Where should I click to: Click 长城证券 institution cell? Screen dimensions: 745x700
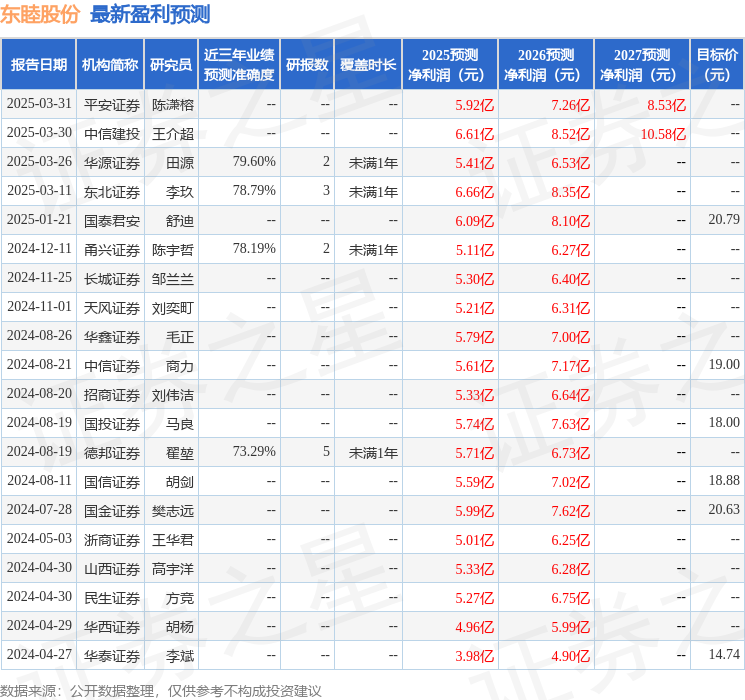pos(112,279)
